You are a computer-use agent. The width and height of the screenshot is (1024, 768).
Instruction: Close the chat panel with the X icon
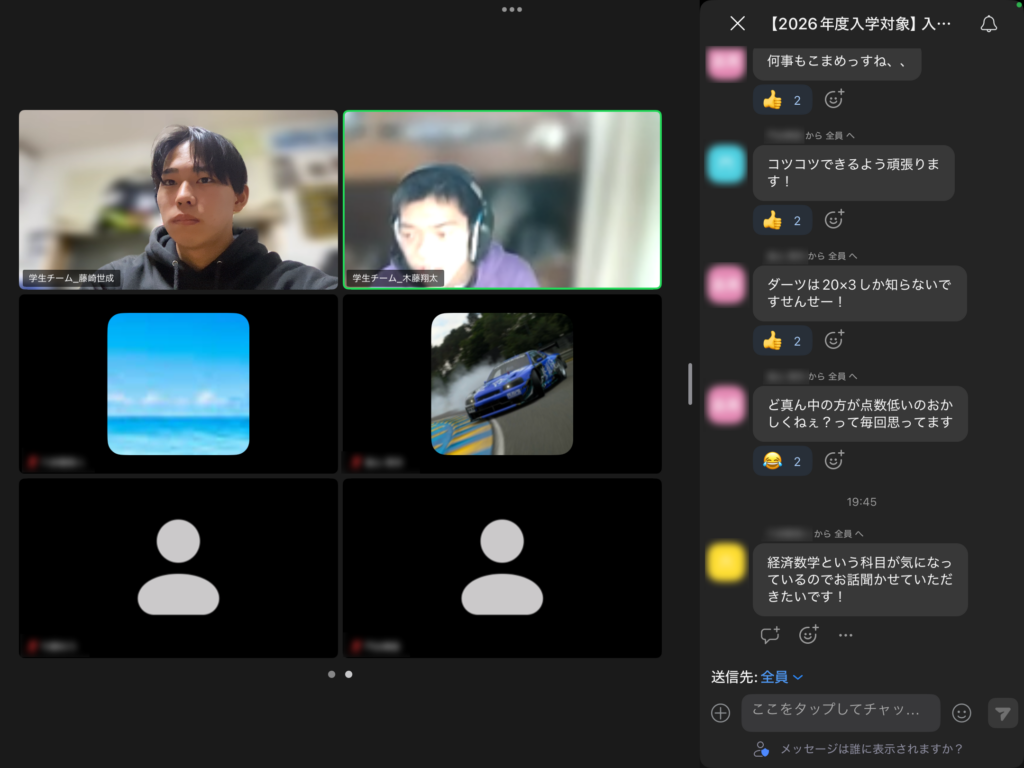tap(737, 24)
